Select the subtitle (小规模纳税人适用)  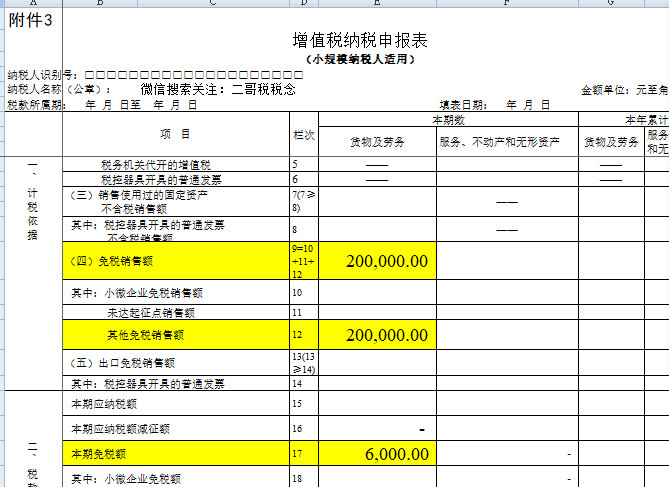(x=361, y=59)
